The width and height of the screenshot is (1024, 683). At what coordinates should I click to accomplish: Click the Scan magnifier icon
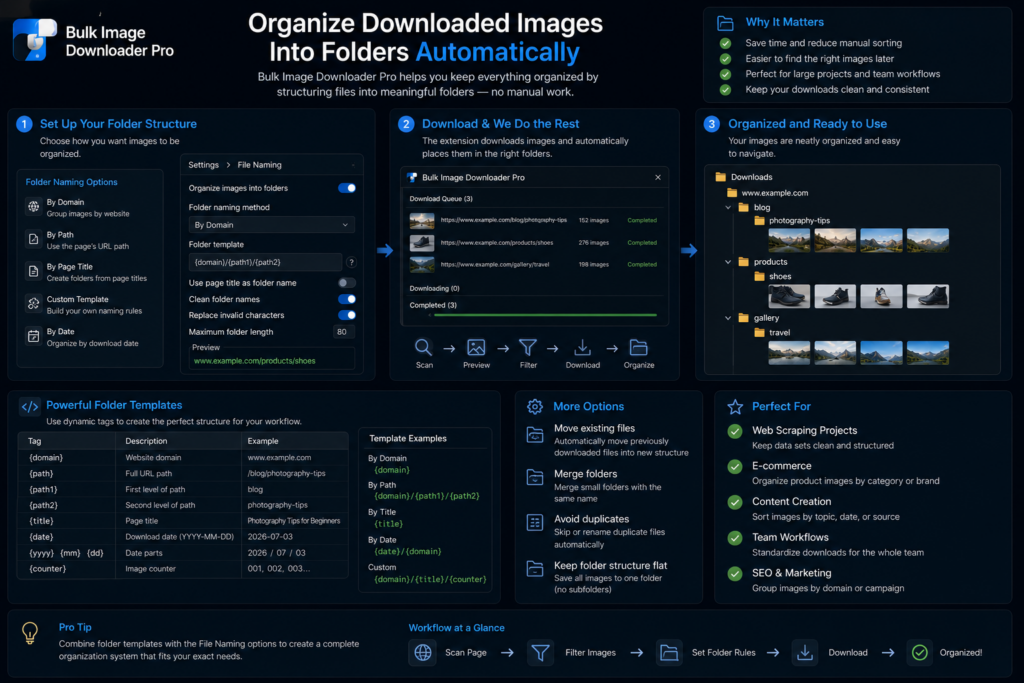(x=423, y=347)
